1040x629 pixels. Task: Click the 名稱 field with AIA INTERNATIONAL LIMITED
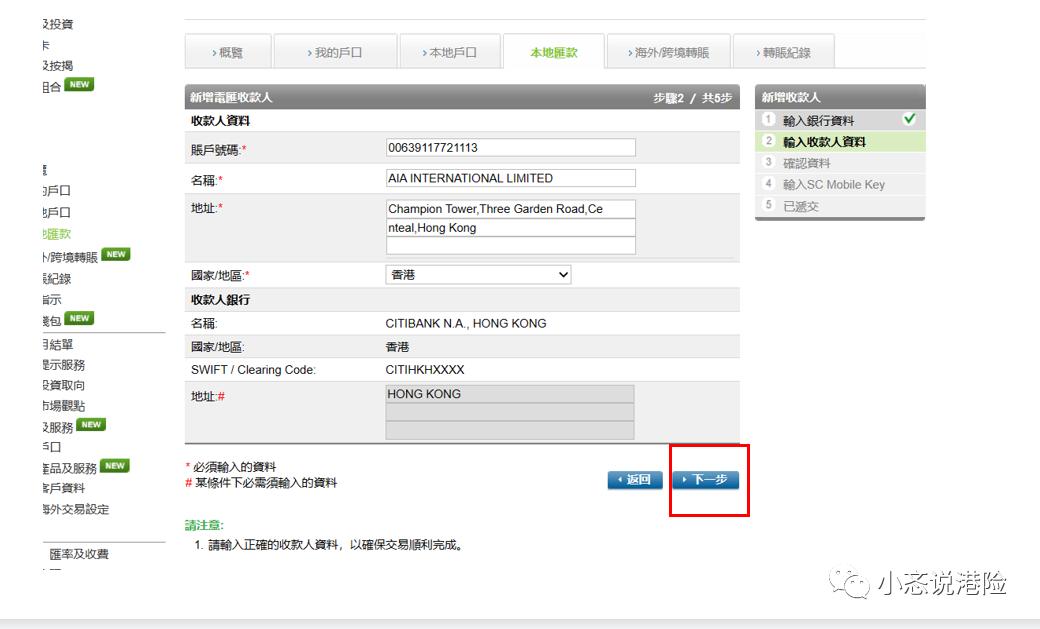(510, 178)
